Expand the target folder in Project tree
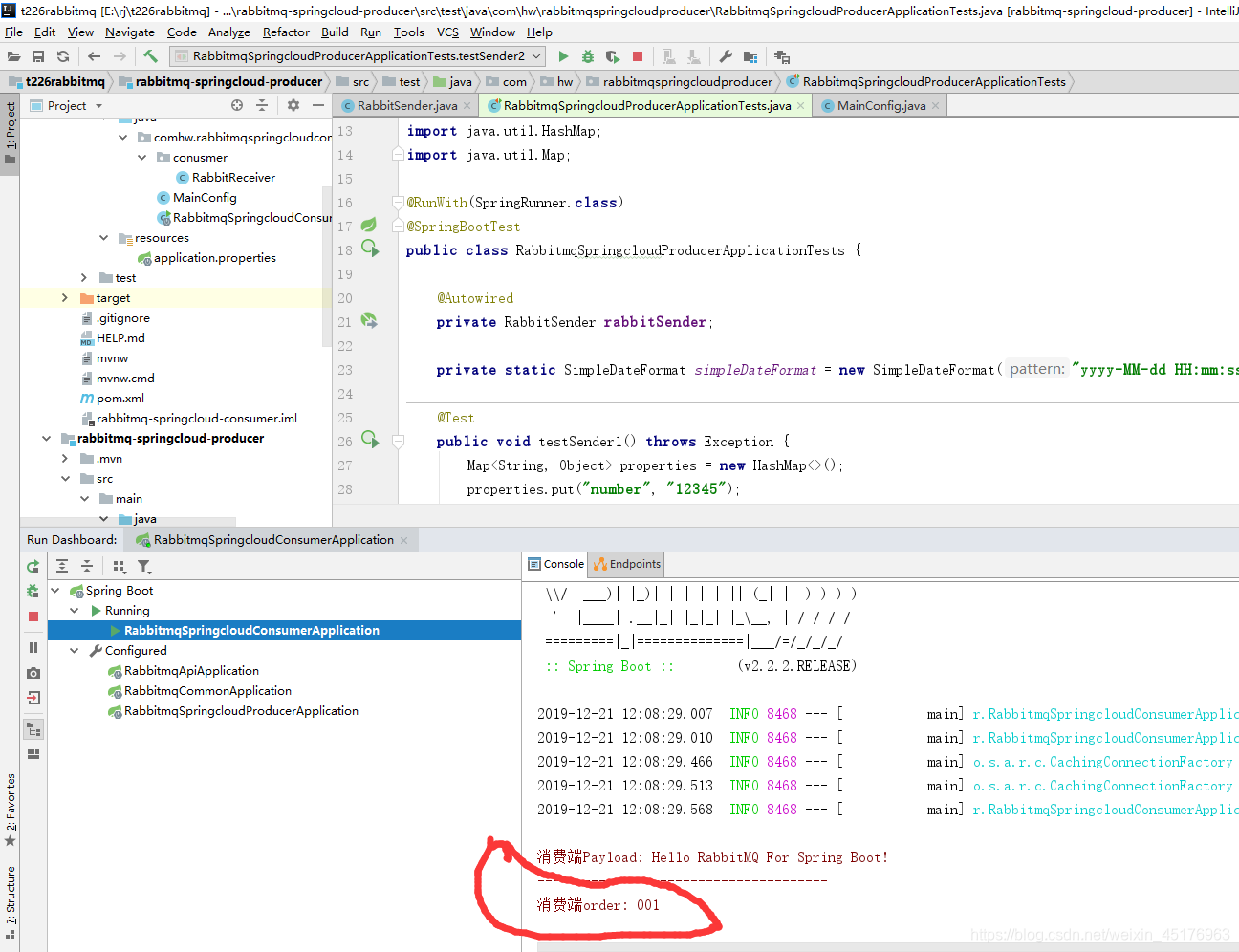 point(65,298)
